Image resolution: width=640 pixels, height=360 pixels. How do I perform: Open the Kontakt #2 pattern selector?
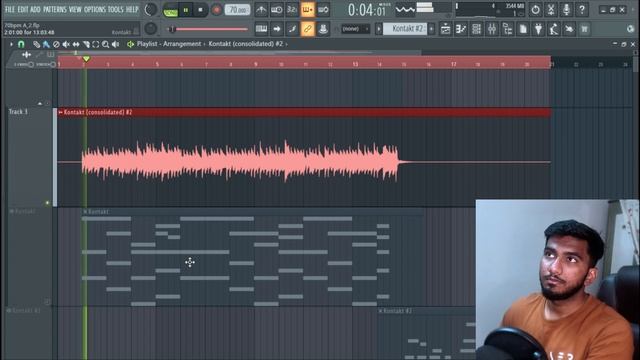(x=405, y=29)
